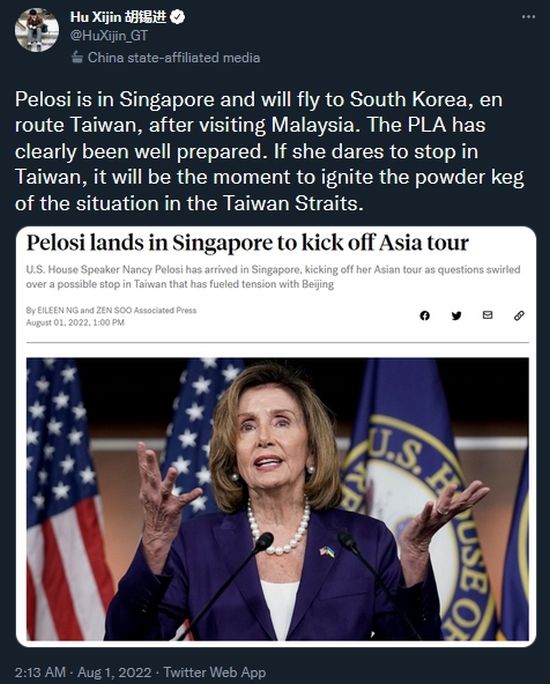The image size is (550, 684).
Task: Click the tweet body text about Pelosi
Action: click(270, 151)
